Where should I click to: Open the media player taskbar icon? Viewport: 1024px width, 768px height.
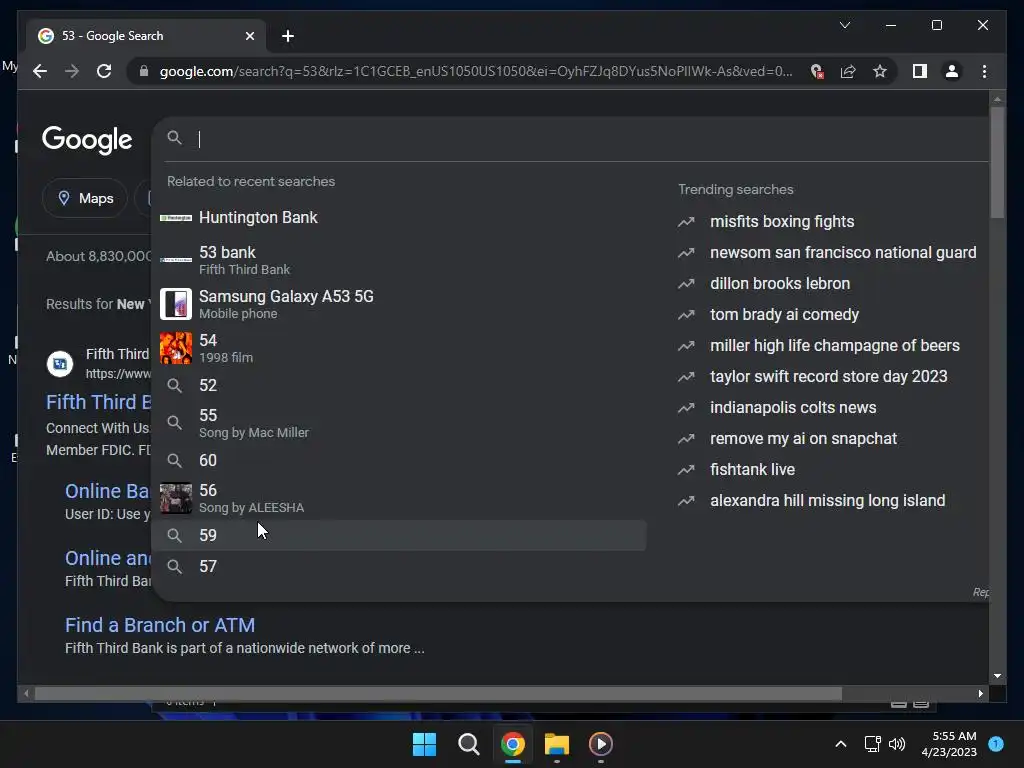tap(601, 744)
